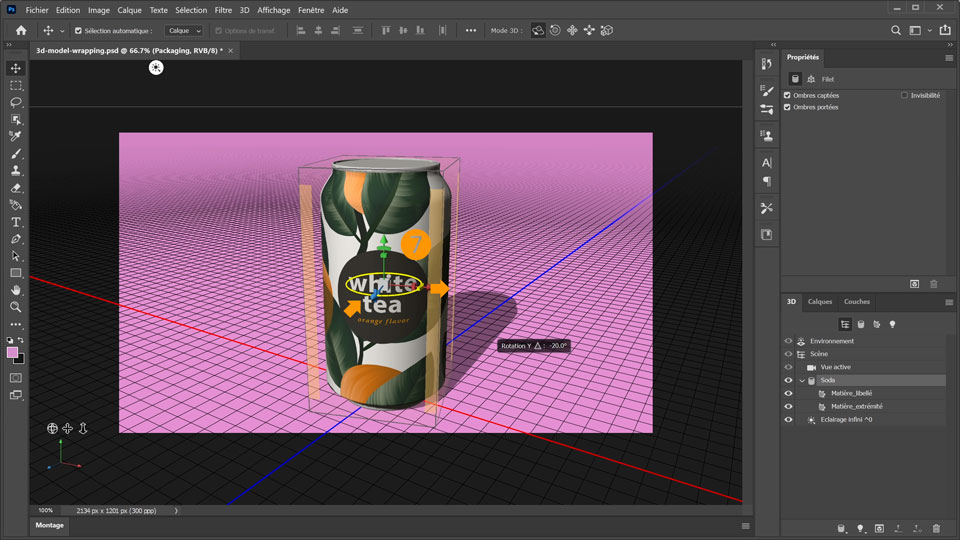Click the pink foreground color swatch
The height and width of the screenshot is (540, 960).
point(13,353)
